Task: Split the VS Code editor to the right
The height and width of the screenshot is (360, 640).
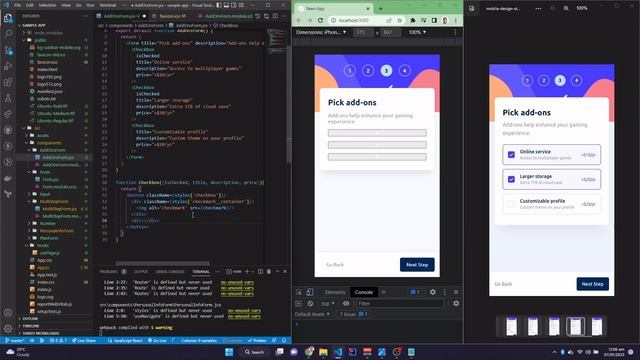Action: tap(276, 16)
